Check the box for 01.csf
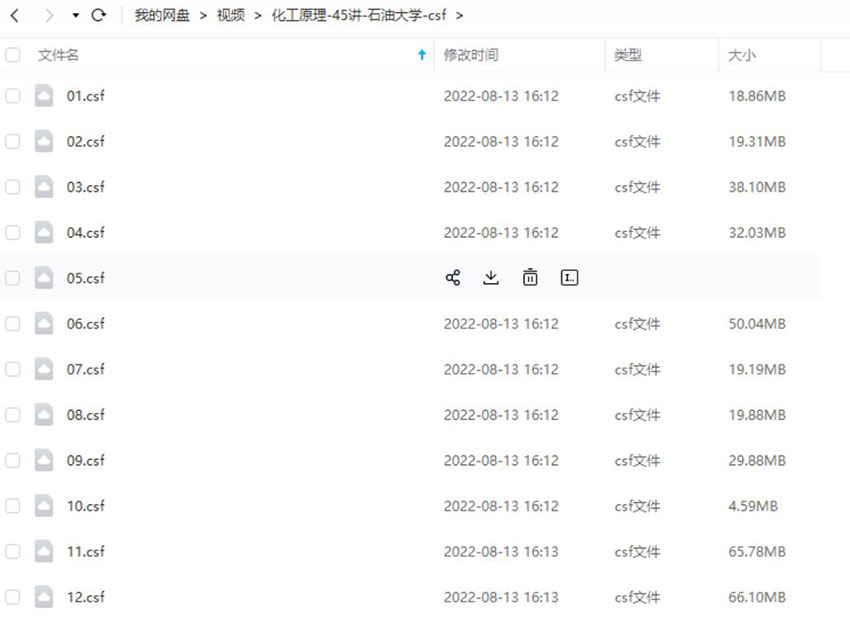 click(12, 96)
